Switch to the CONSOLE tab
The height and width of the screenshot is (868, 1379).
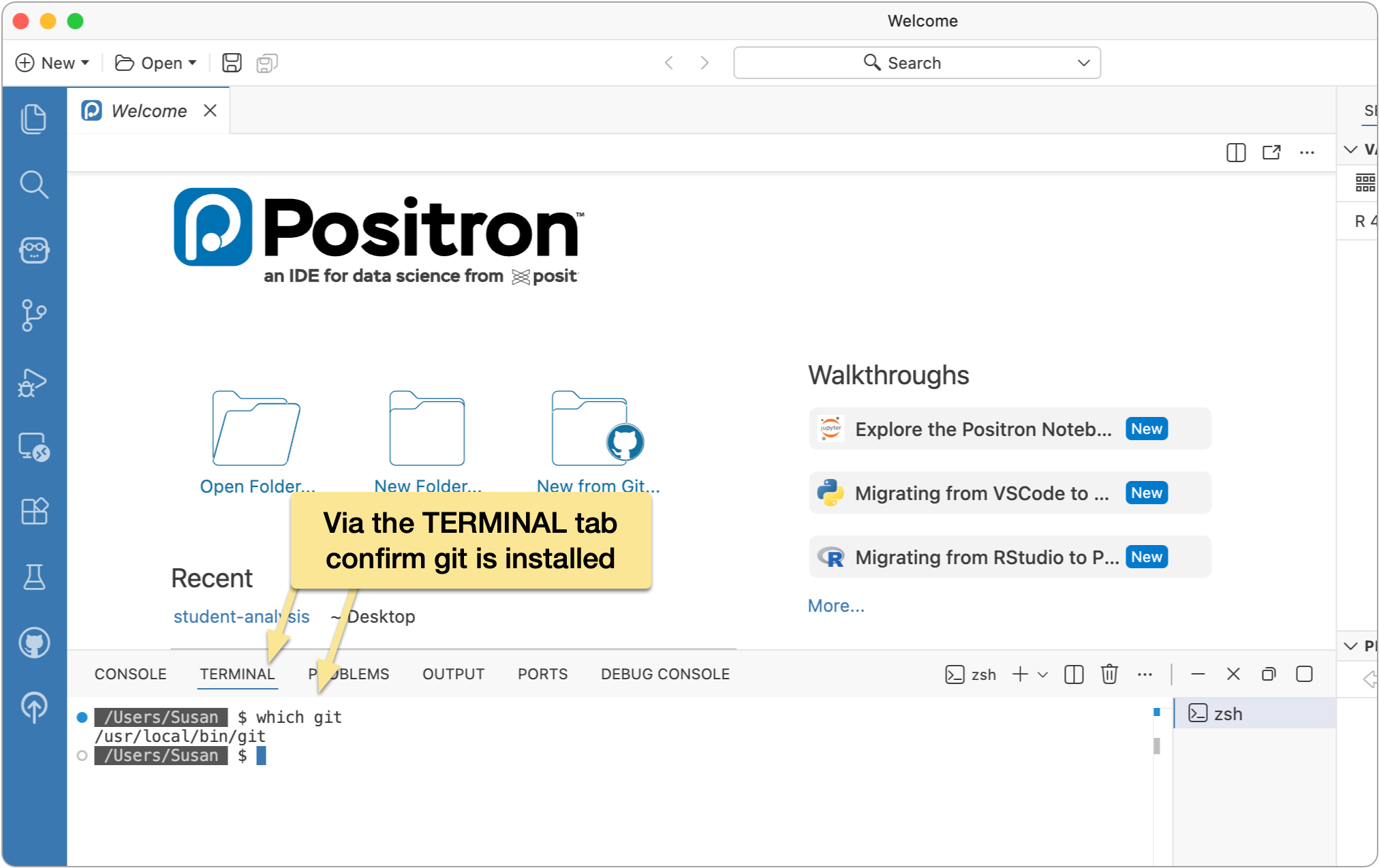pos(130,674)
